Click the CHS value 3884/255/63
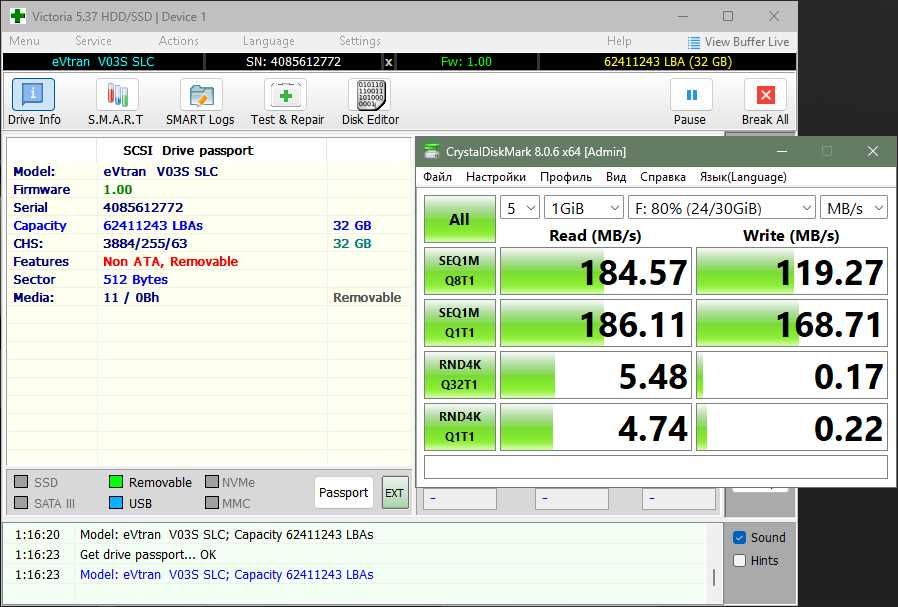 point(145,243)
